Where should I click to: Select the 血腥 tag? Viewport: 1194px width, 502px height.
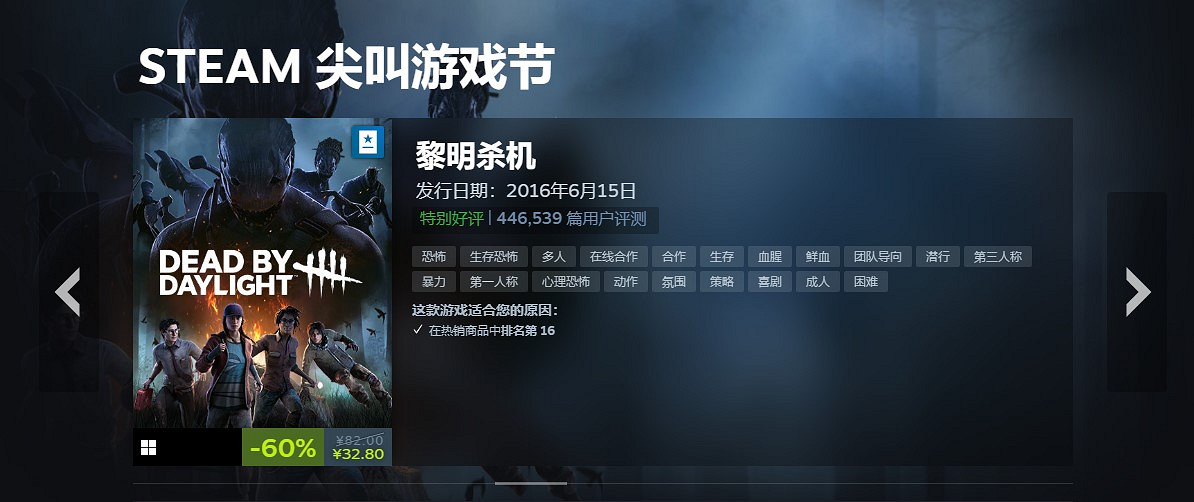[770, 257]
